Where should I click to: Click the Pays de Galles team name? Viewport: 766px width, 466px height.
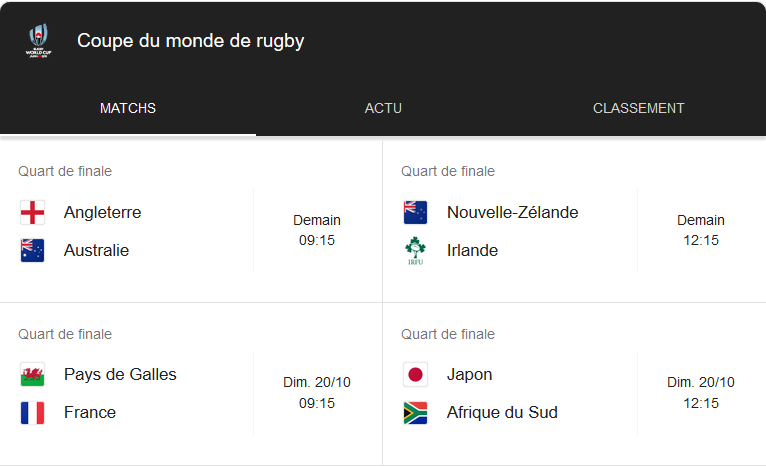[120, 374]
